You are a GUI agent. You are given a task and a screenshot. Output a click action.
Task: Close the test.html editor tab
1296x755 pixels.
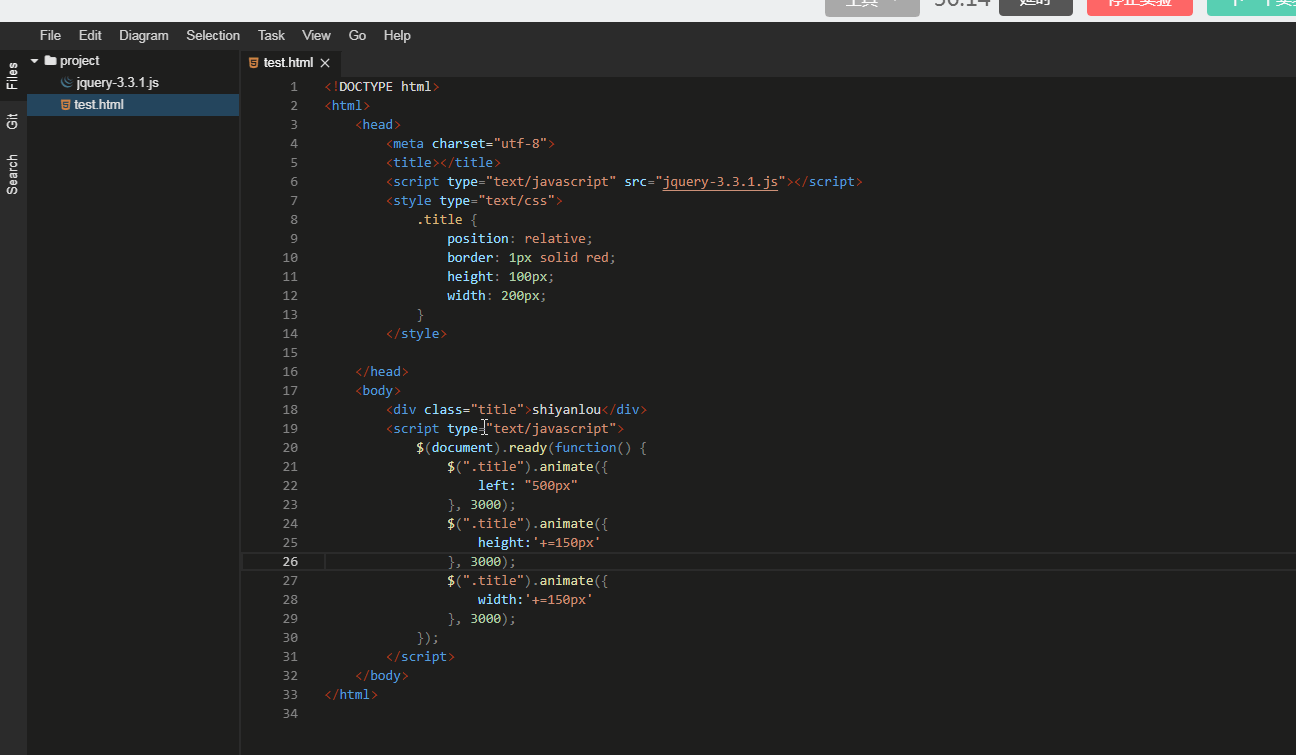(x=325, y=63)
